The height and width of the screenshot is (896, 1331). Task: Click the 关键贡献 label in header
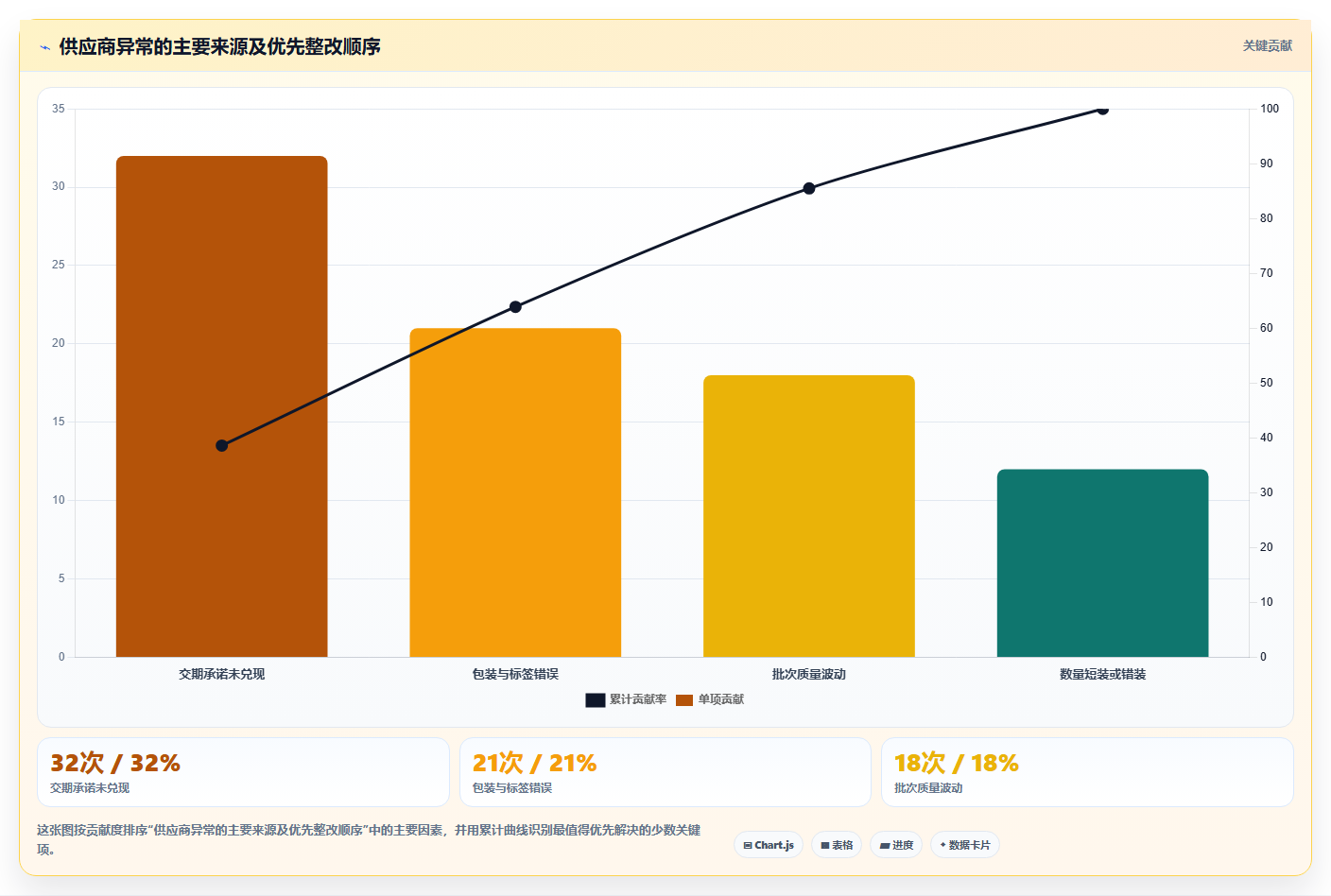coord(1267,46)
